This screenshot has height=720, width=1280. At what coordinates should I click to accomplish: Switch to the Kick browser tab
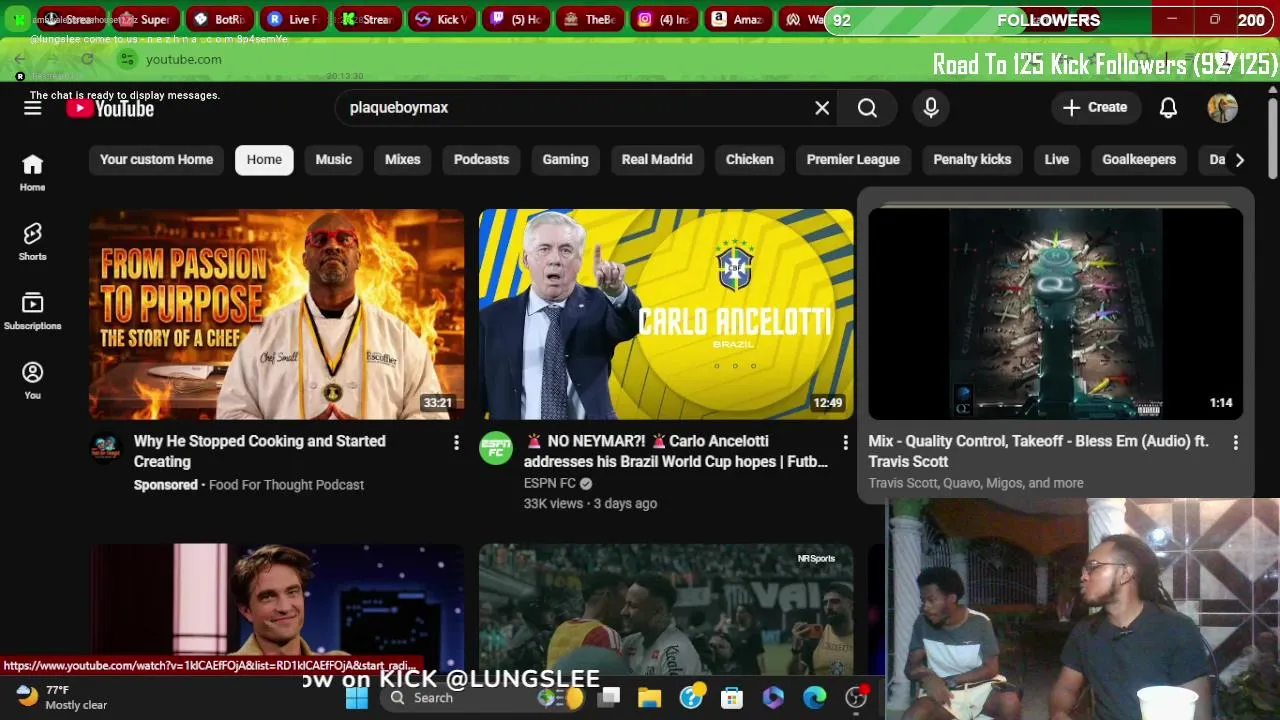[x=441, y=19]
